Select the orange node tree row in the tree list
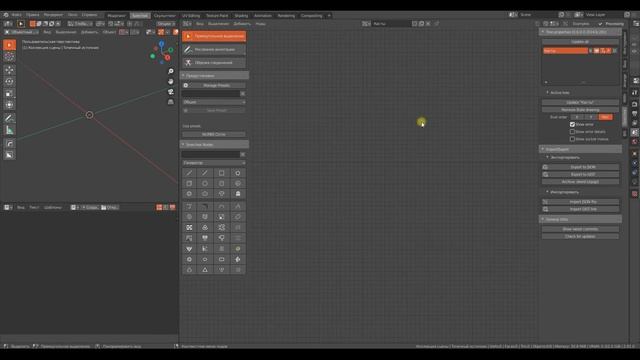This screenshot has height=360, width=640. [x=565, y=51]
